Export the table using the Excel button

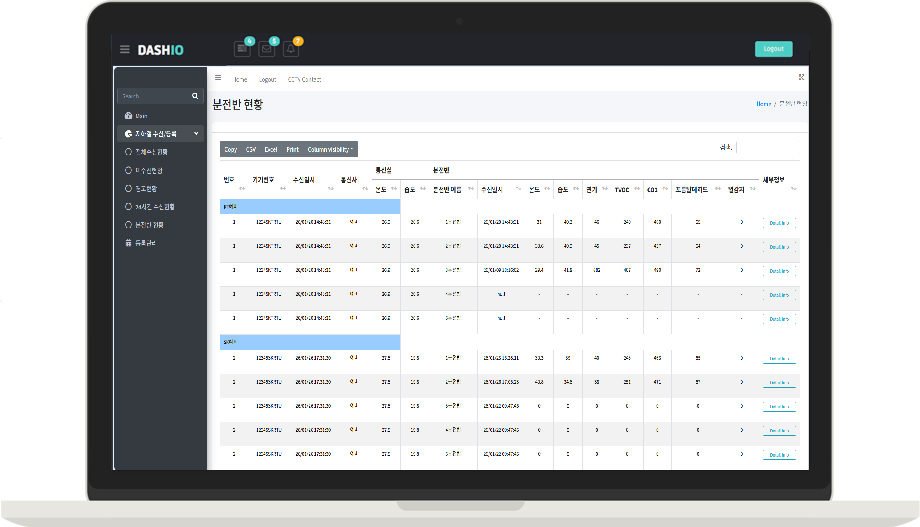click(x=271, y=149)
